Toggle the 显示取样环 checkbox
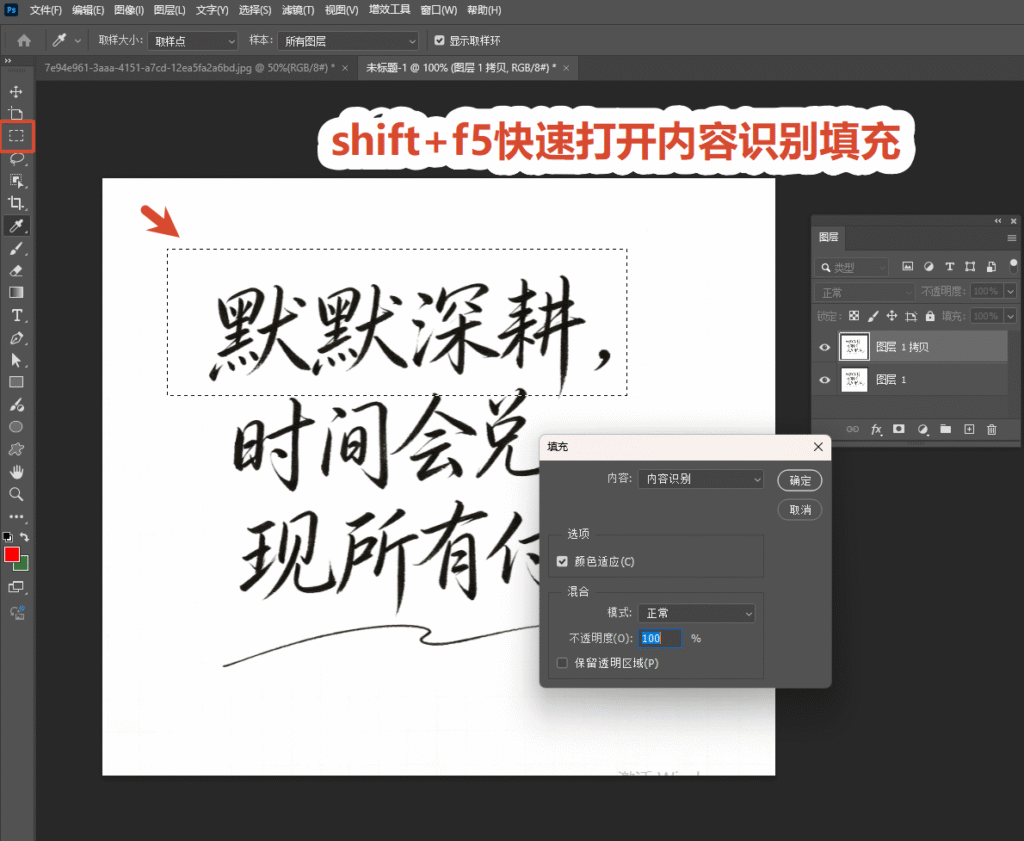The height and width of the screenshot is (841, 1024). click(x=440, y=40)
